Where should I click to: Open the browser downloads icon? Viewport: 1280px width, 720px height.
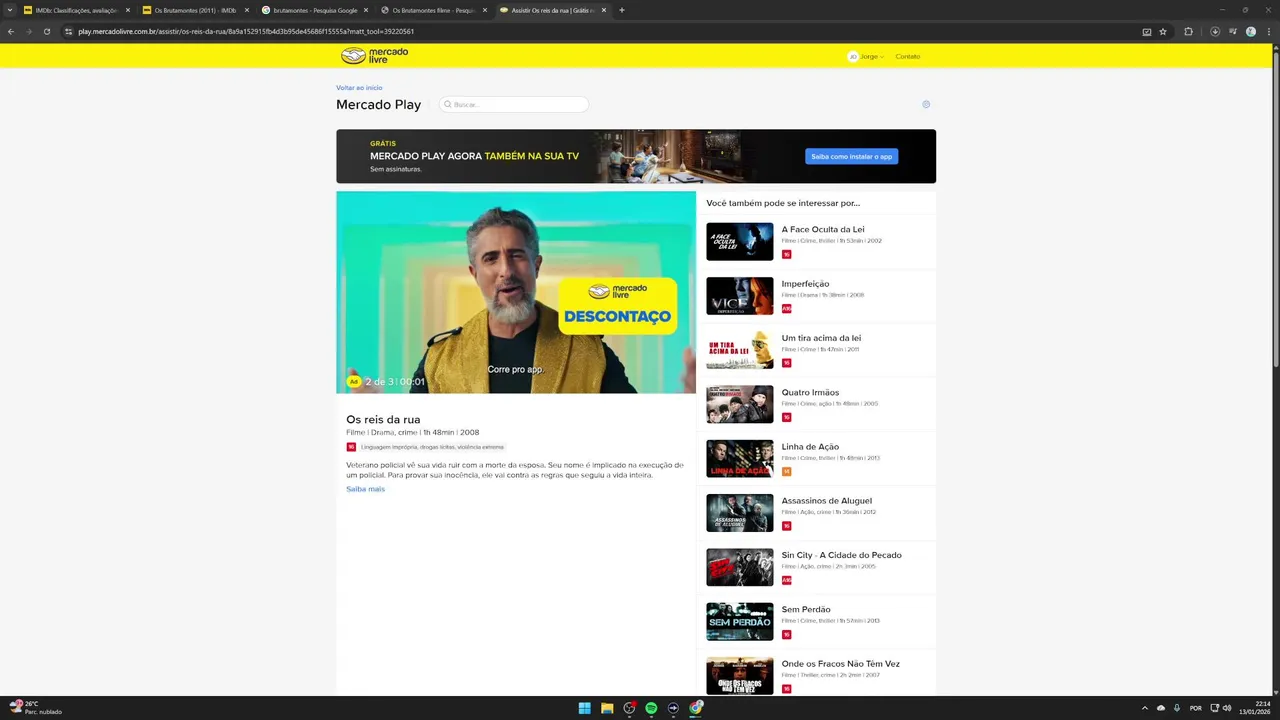coord(1215,31)
